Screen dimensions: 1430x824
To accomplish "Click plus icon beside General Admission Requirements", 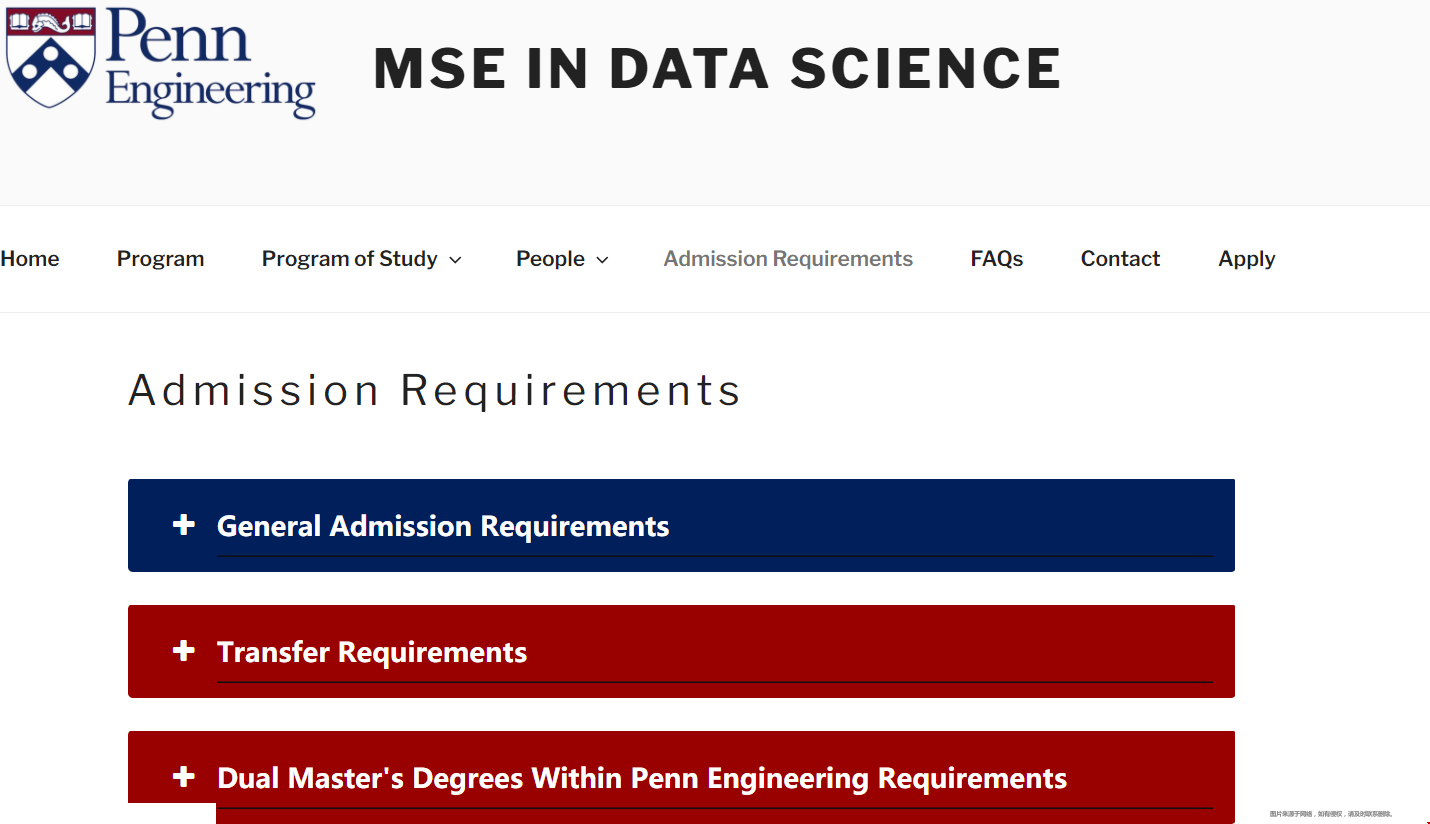I will point(183,525).
